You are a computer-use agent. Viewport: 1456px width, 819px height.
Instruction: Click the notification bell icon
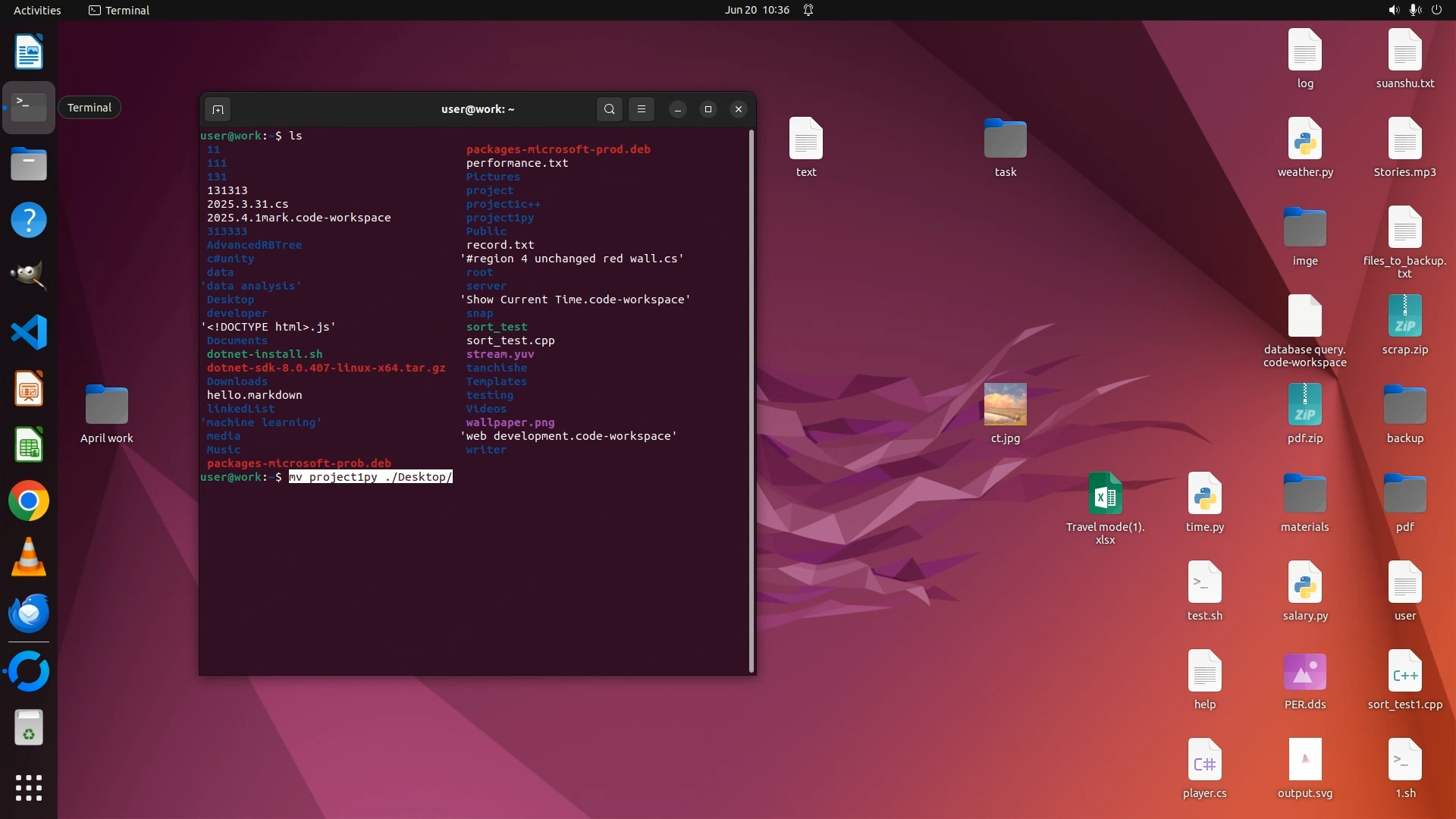pos(808,10)
